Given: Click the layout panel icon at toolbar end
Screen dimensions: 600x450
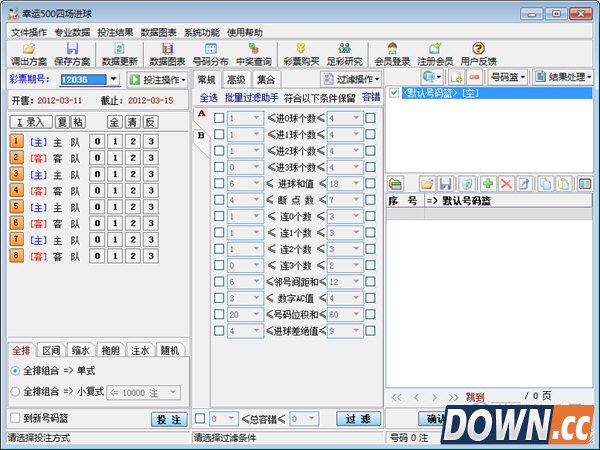Looking at the screenshot, I should (585, 184).
